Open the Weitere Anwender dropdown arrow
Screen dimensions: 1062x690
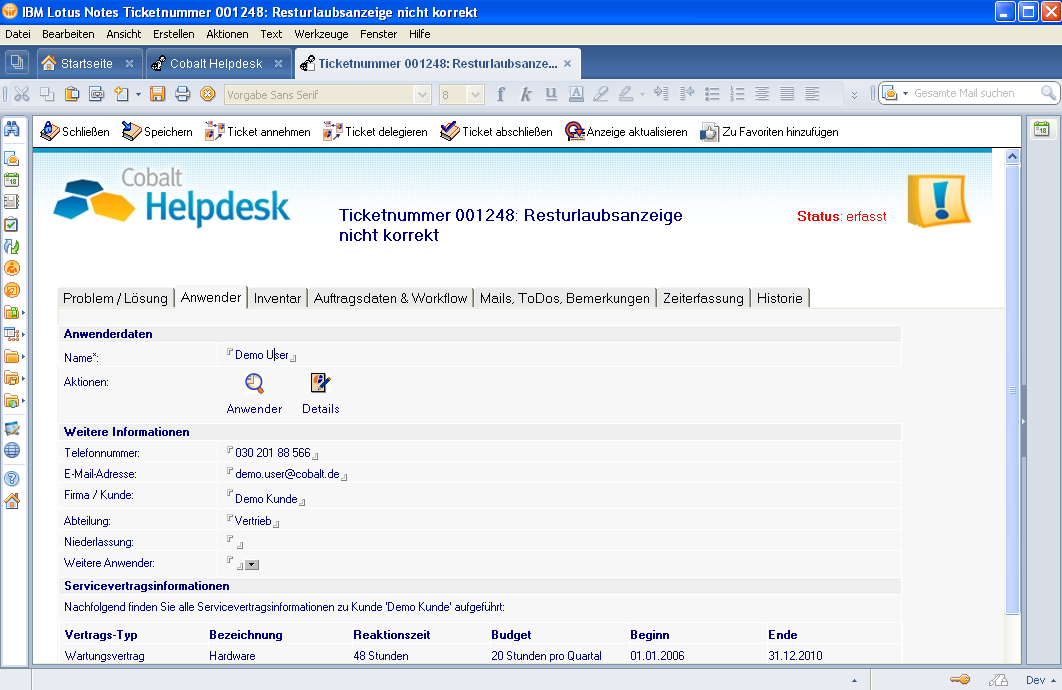pos(252,565)
